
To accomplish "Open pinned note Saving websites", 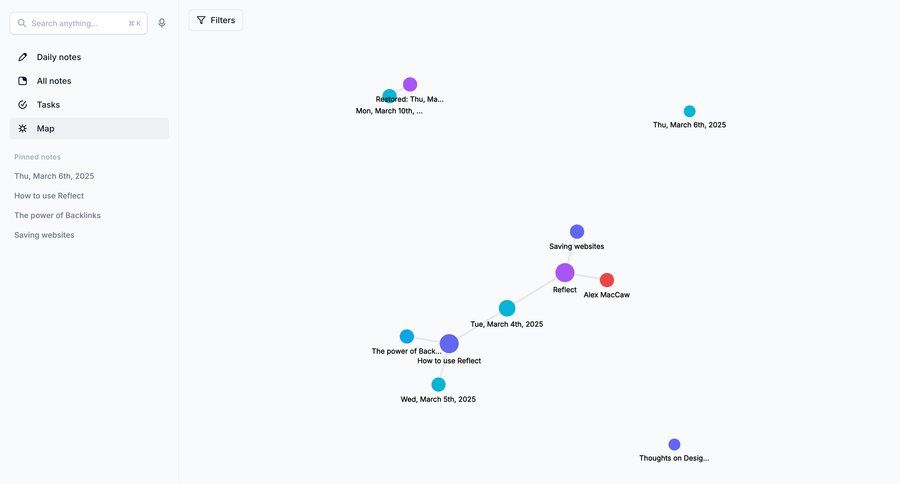I will click(x=44, y=235).
